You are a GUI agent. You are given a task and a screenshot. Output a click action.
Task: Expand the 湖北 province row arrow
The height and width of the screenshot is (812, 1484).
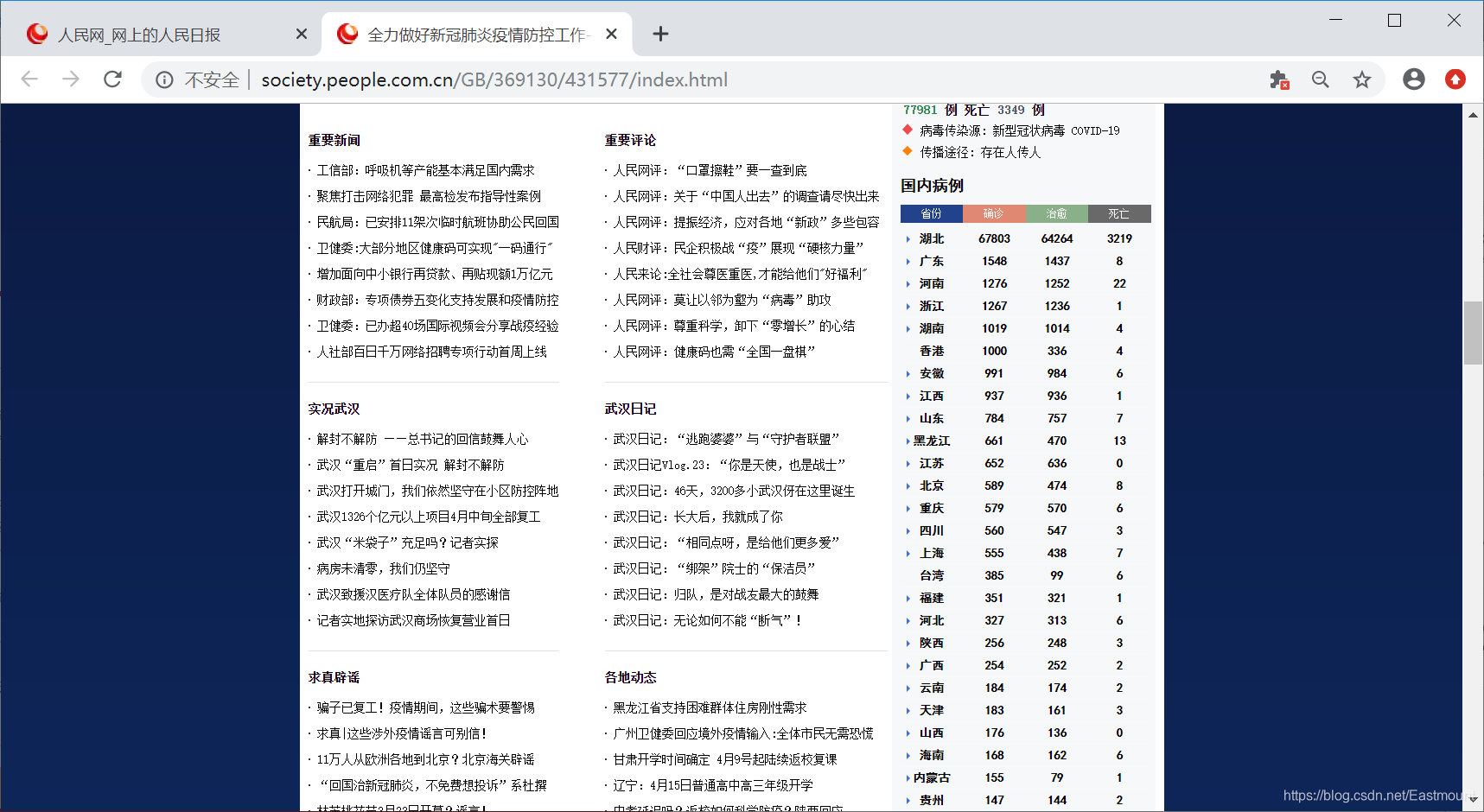(x=908, y=239)
